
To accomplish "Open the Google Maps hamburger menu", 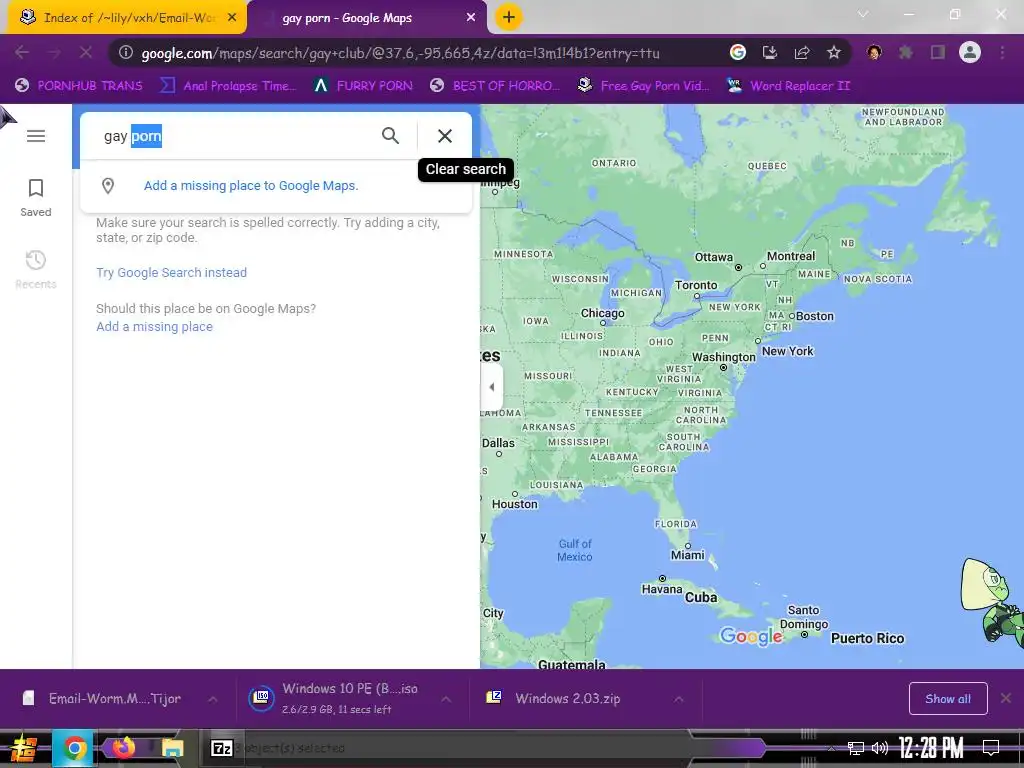I will (x=36, y=136).
